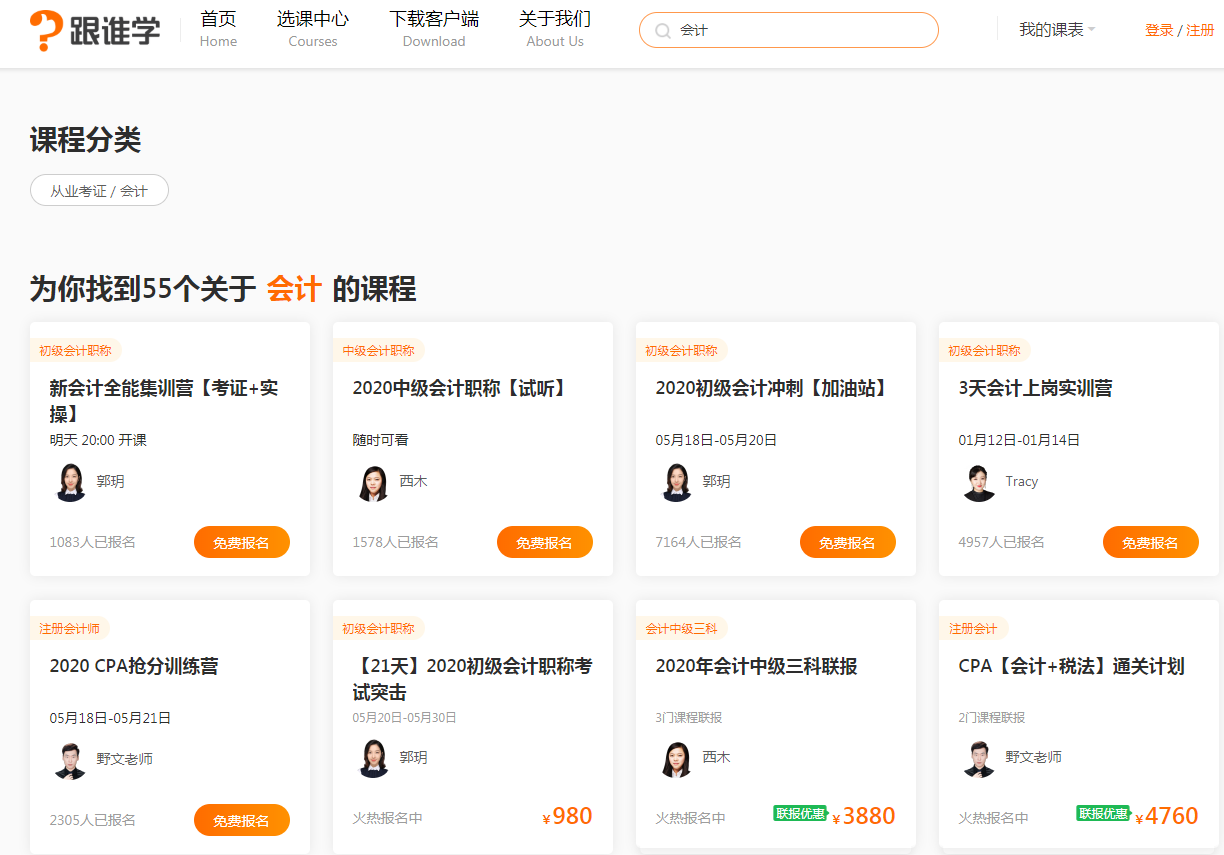Click 免费报名 on 3天会计上岗实训营

[1150, 541]
